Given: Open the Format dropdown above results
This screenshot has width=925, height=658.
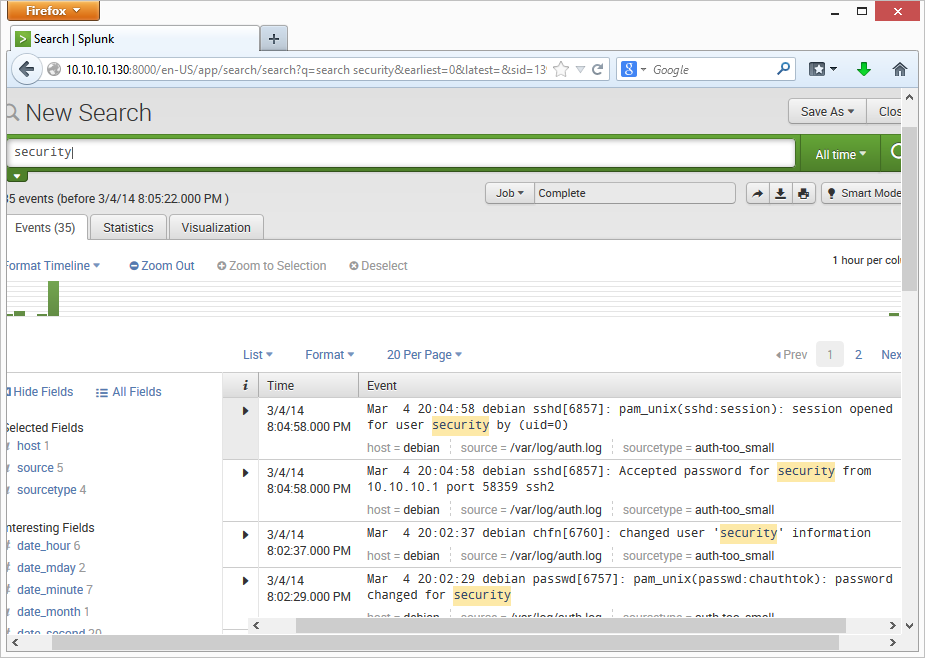Looking at the screenshot, I should coord(329,355).
